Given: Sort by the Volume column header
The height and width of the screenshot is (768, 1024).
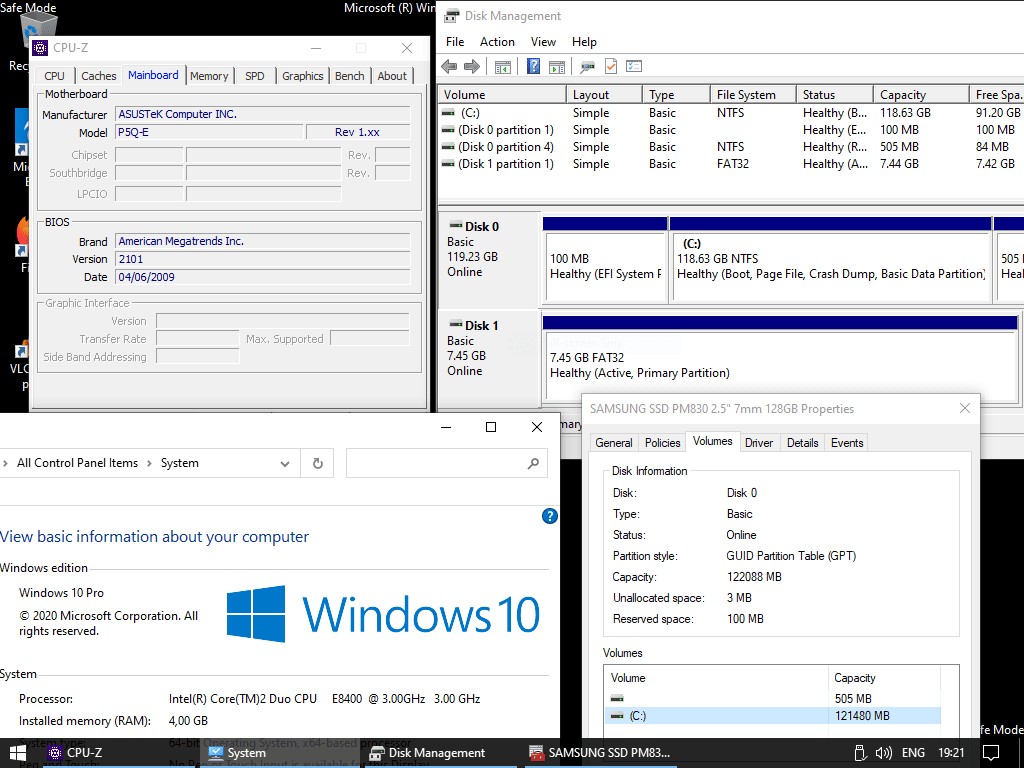Looking at the screenshot, I should click(x=502, y=95).
